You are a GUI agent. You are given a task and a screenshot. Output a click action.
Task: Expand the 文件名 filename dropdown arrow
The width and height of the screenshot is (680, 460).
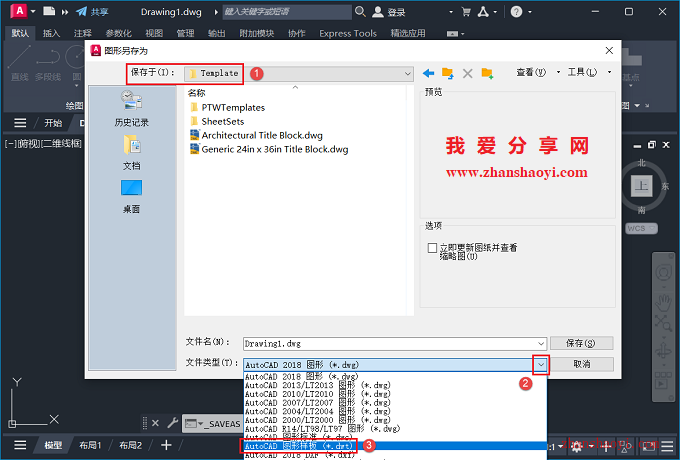[x=541, y=343]
